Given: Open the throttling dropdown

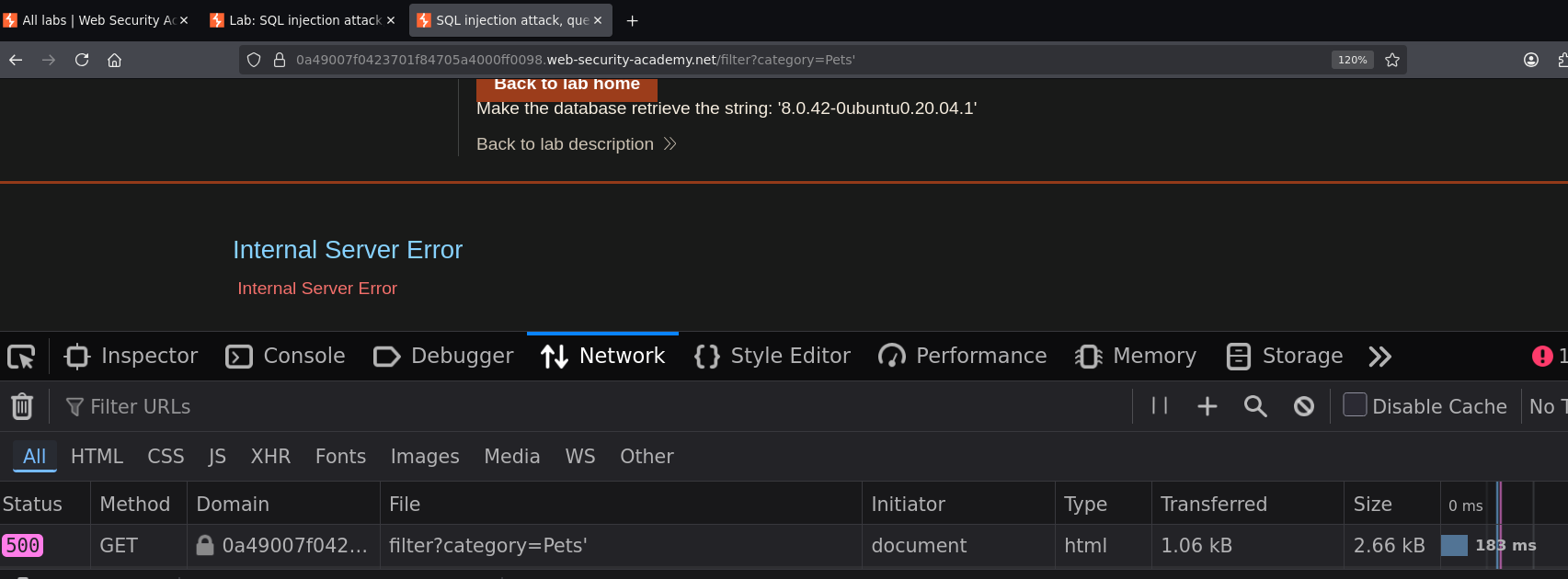Looking at the screenshot, I should tap(1548, 406).
